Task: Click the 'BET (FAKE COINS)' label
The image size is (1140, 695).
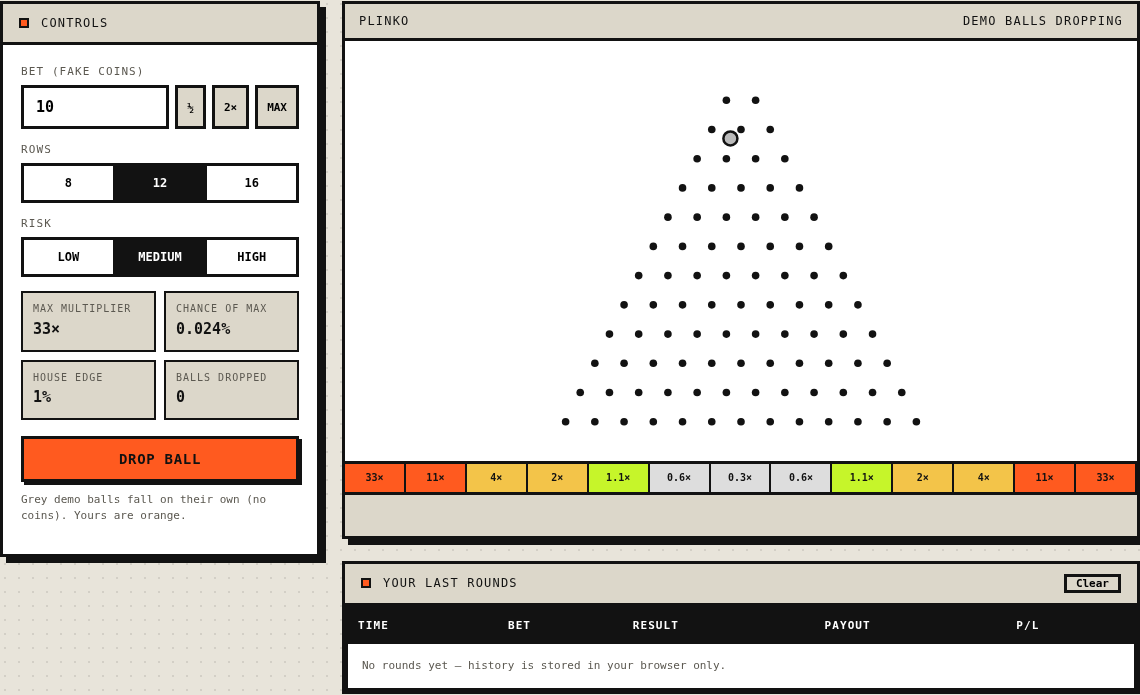Action: [x=82, y=71]
